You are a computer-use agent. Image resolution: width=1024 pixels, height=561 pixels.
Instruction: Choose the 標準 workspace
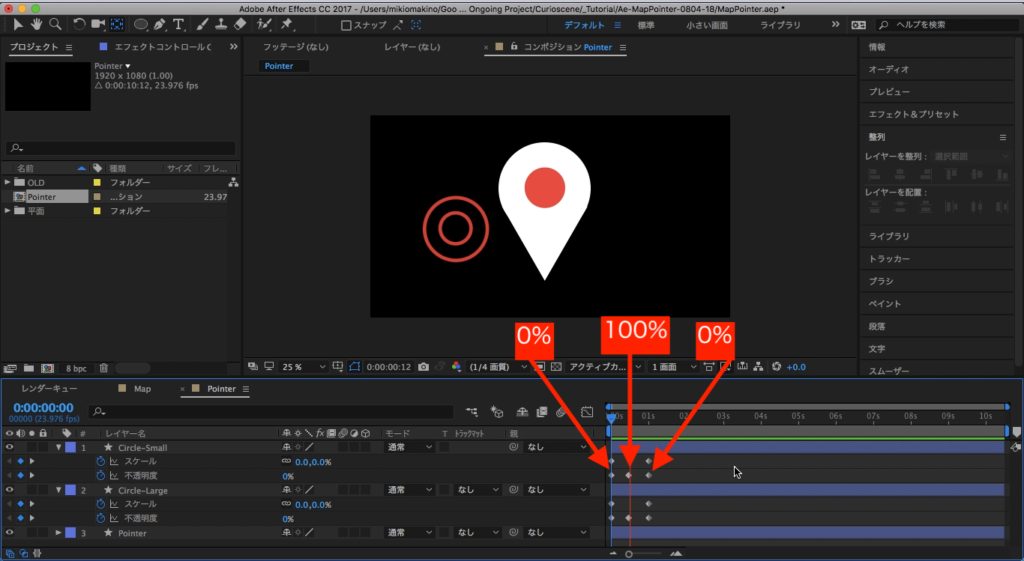646,24
